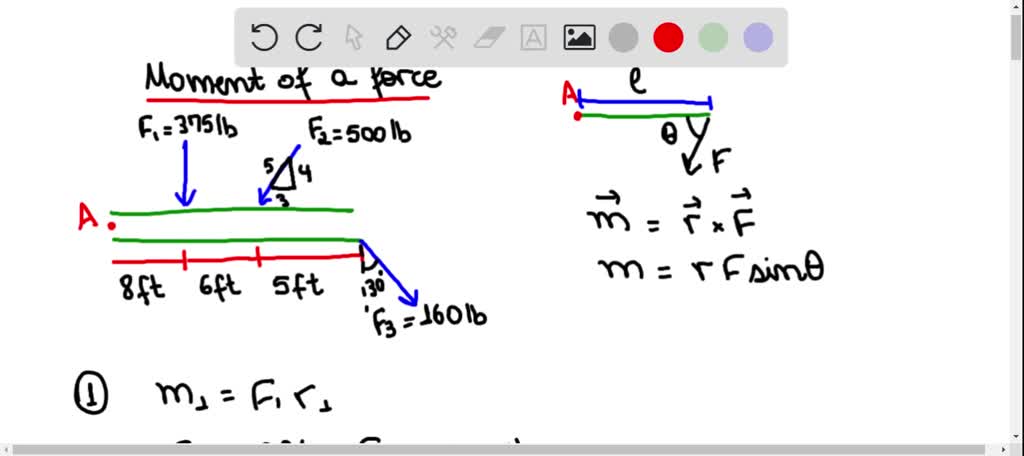Select the pointer selection tool
1024x456 pixels.
click(353, 38)
